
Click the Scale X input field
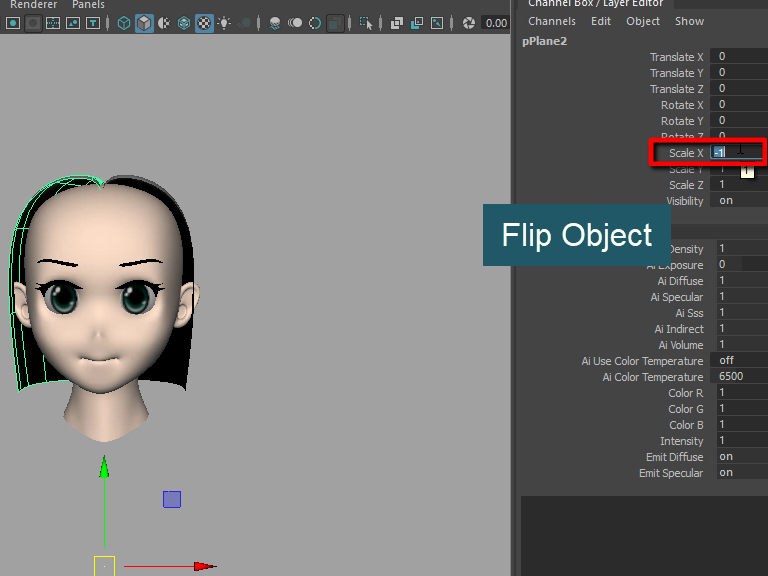click(x=735, y=153)
